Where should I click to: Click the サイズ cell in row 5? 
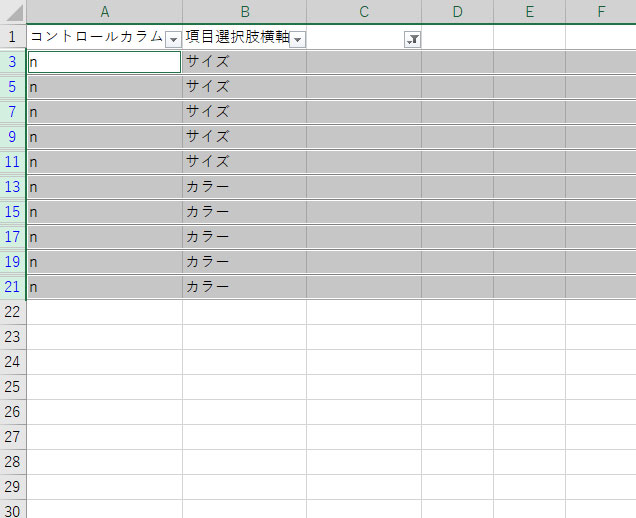point(244,87)
